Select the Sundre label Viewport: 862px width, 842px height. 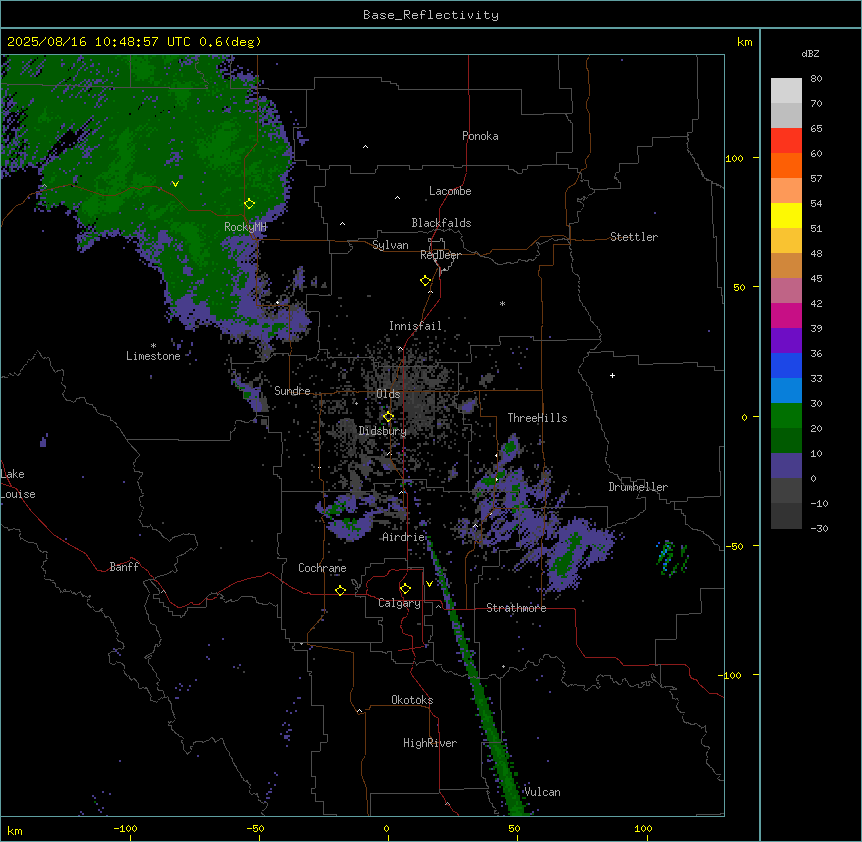(292, 391)
